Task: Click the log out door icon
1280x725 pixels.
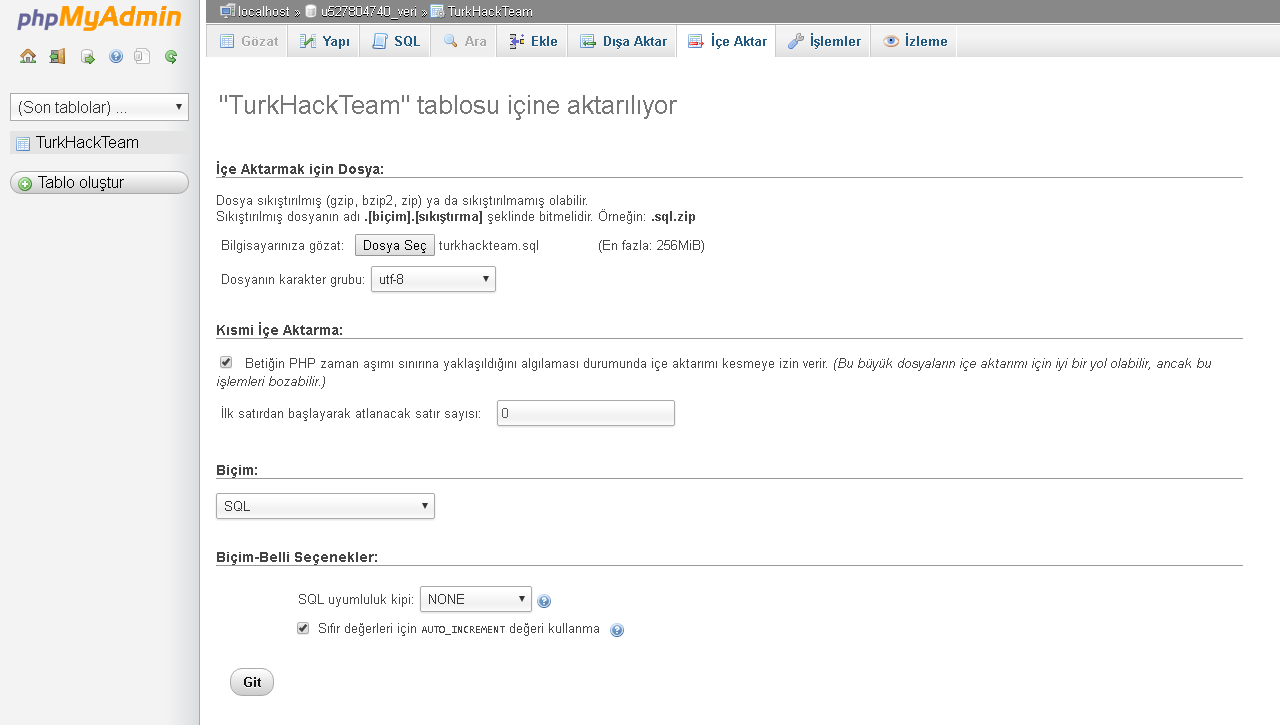Action: [x=57, y=57]
